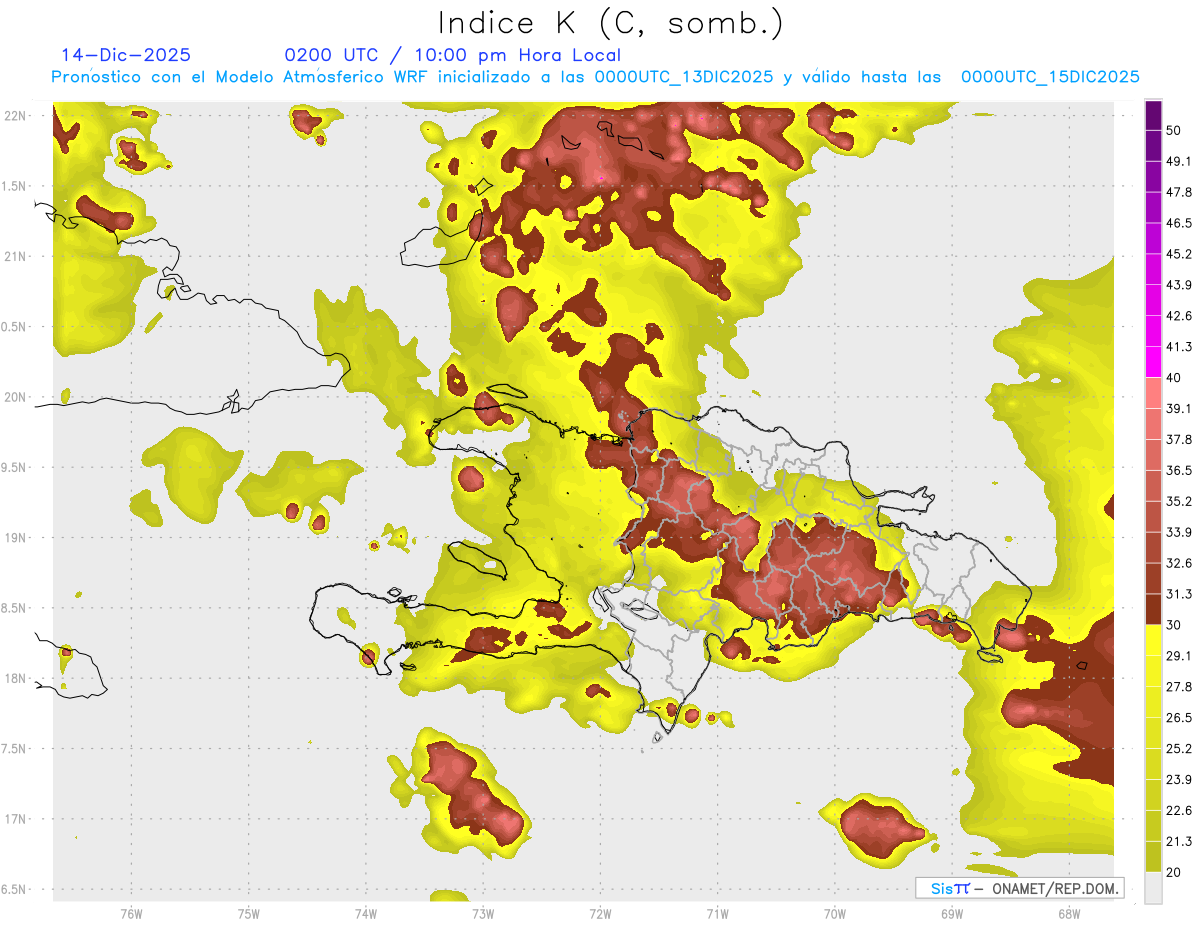The width and height of the screenshot is (1200, 927).
Task: Click the '70W' longitude label
Action: point(834,914)
